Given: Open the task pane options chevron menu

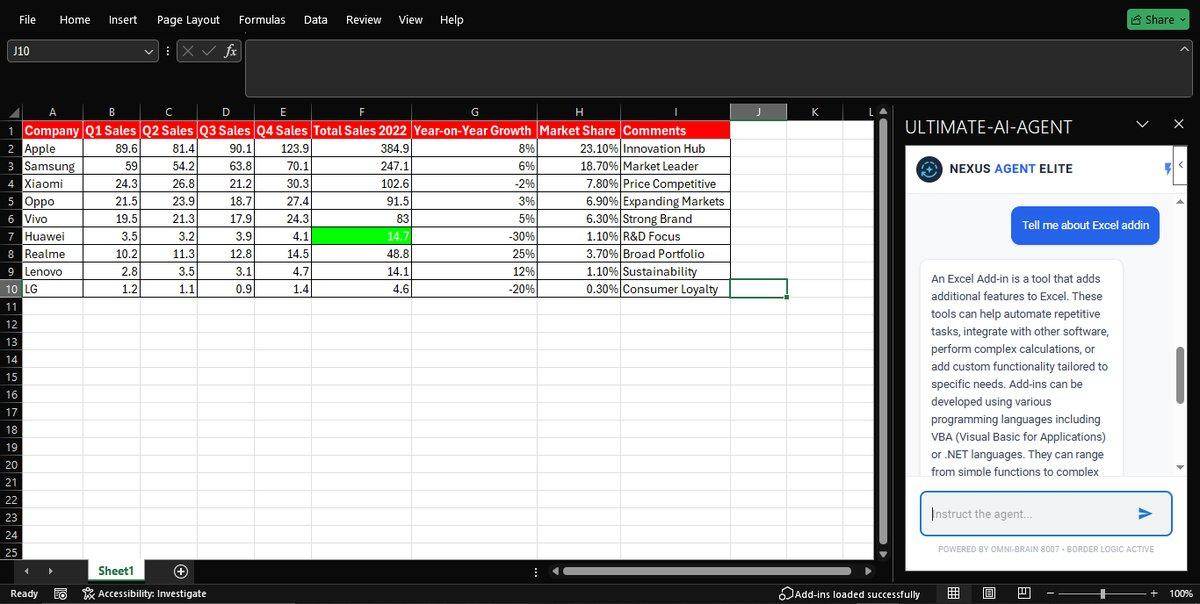Looking at the screenshot, I should click(x=1143, y=124).
